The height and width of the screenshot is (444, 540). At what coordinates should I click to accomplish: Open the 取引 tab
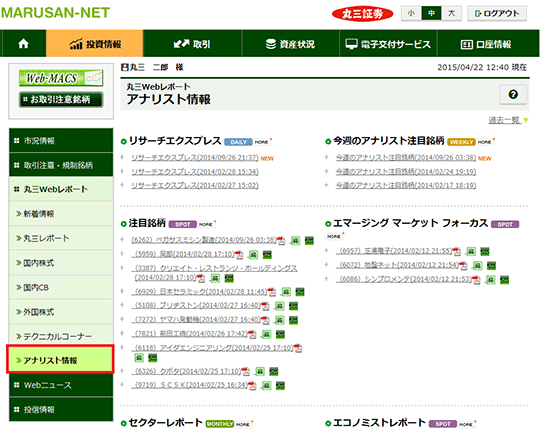(192, 43)
